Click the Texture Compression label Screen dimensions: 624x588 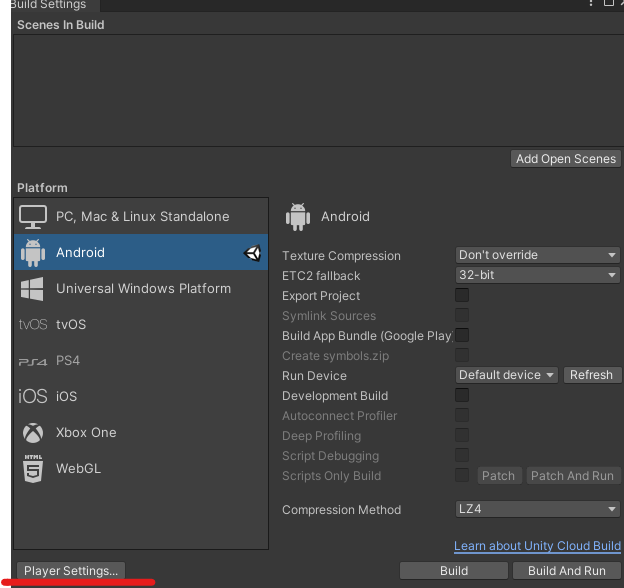click(x=341, y=256)
